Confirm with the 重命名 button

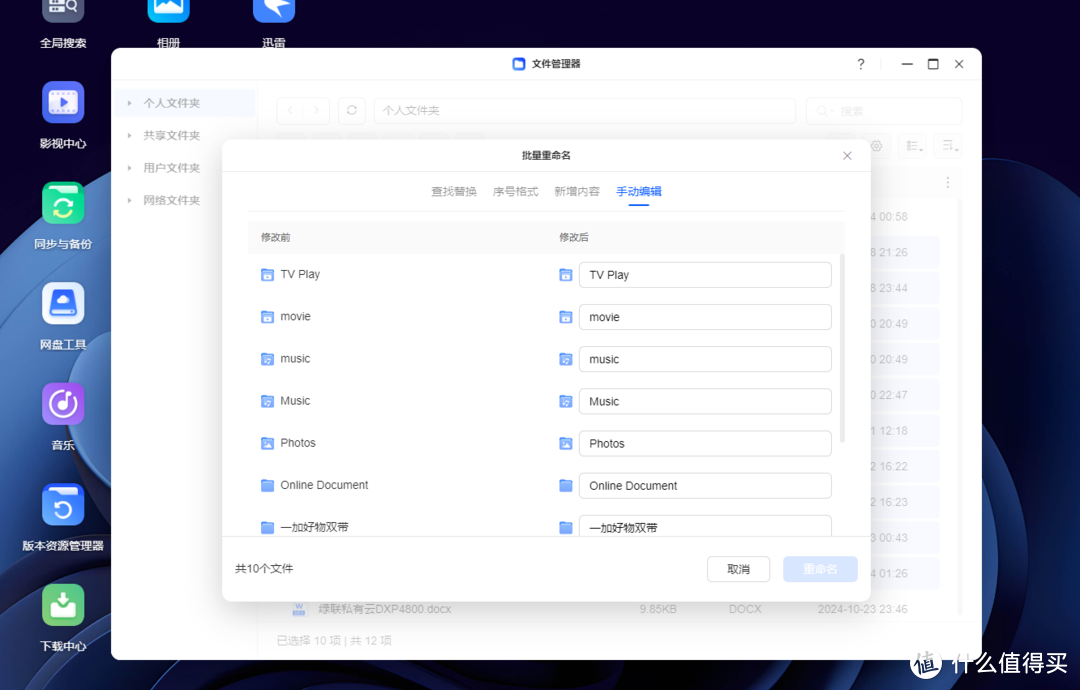point(819,568)
